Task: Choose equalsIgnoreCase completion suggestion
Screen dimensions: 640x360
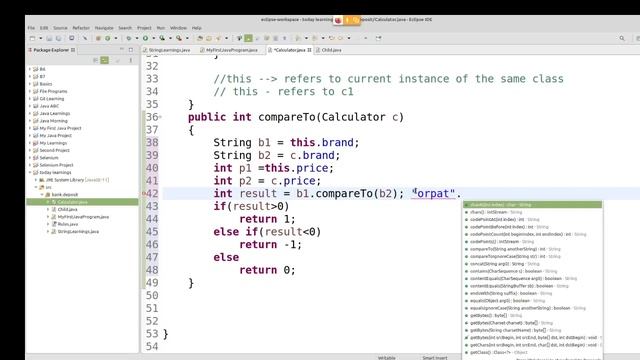Action: click(532, 308)
